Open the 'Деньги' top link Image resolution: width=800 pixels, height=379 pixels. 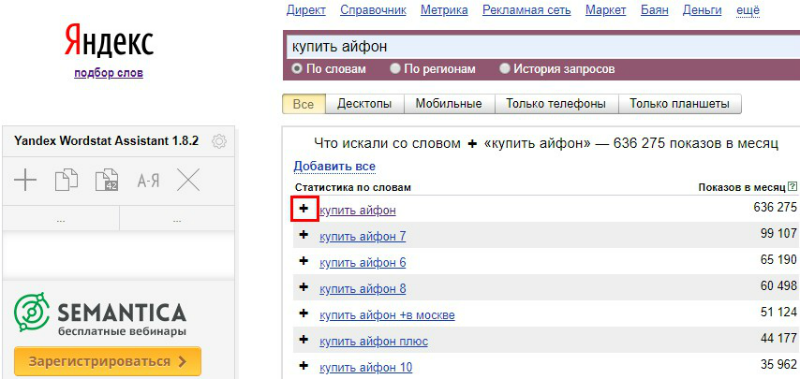click(702, 10)
